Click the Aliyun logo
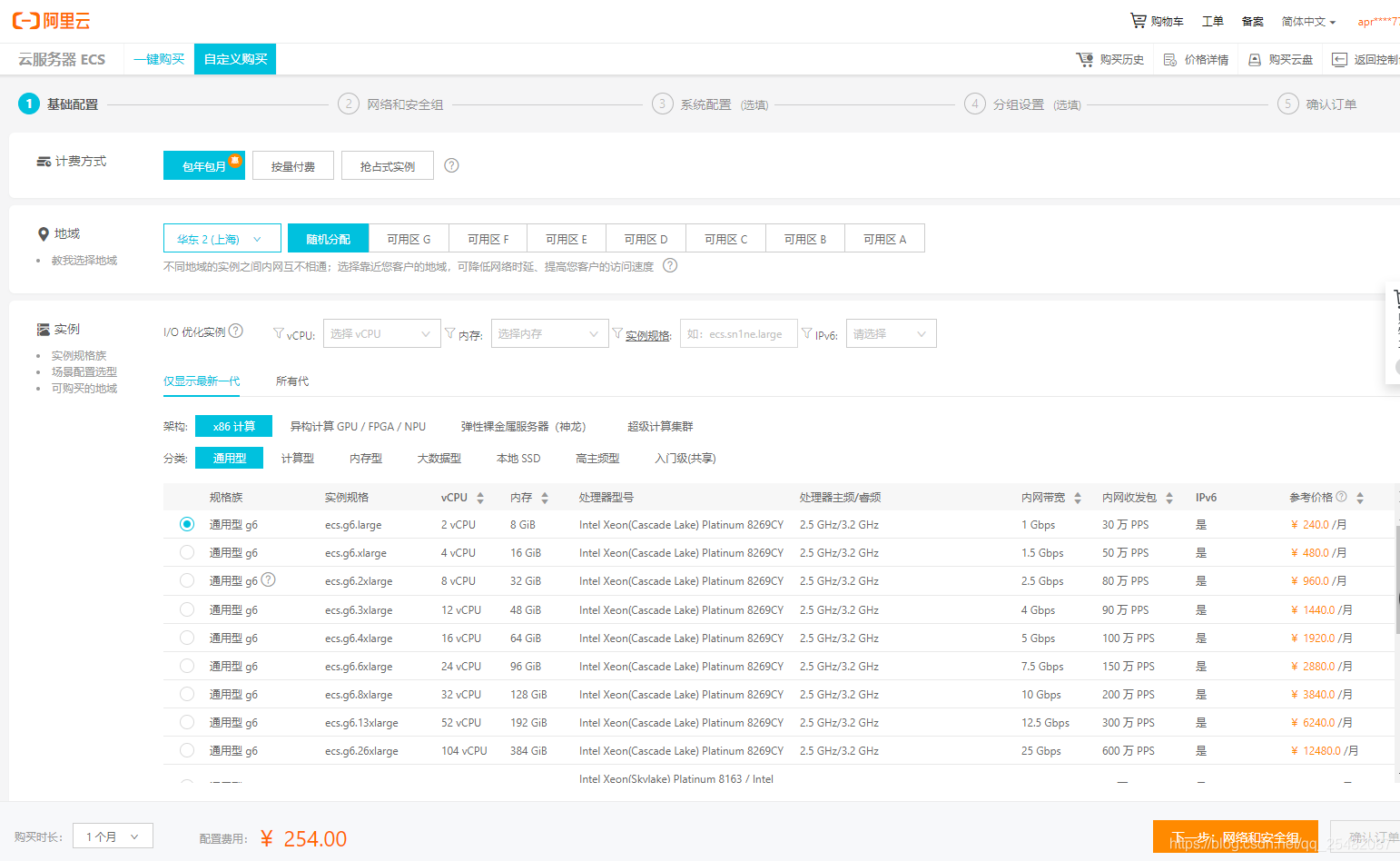1400x861 pixels. [51, 21]
